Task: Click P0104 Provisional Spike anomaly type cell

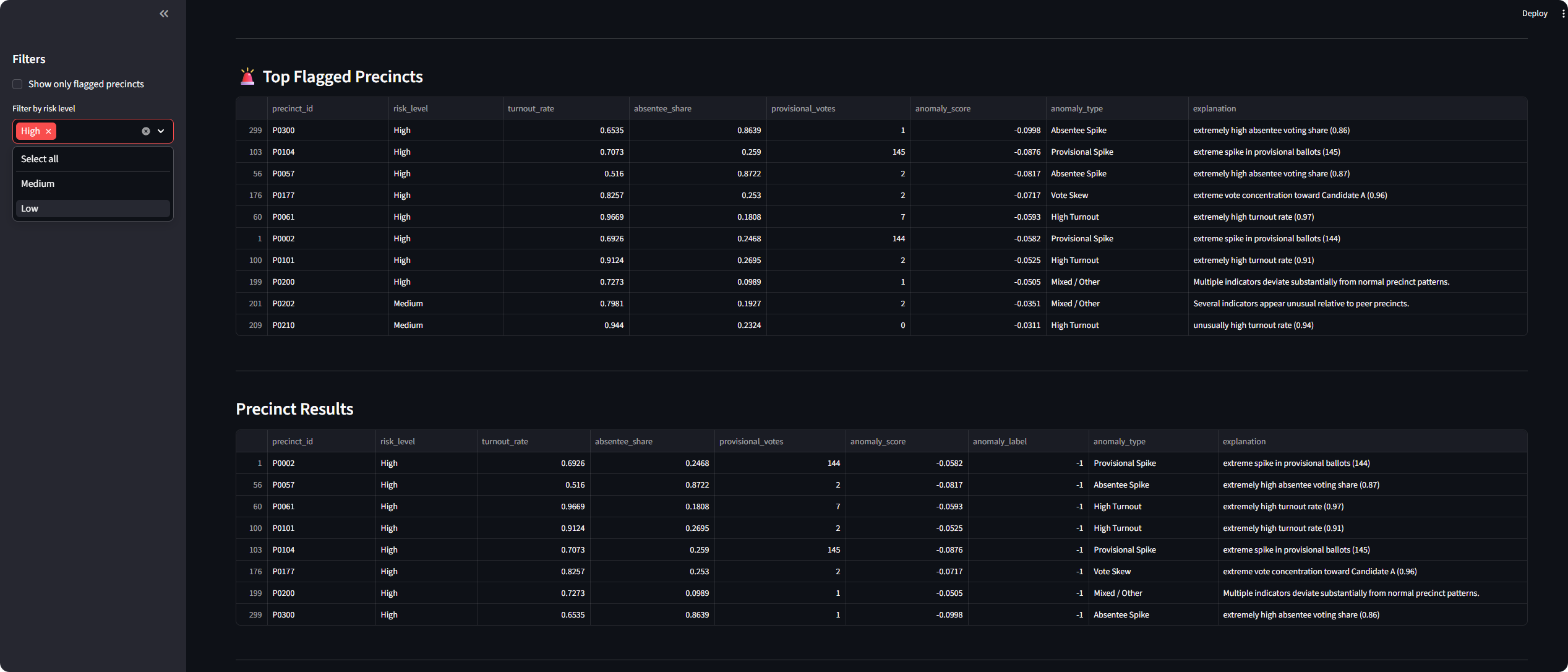Action: point(1082,152)
